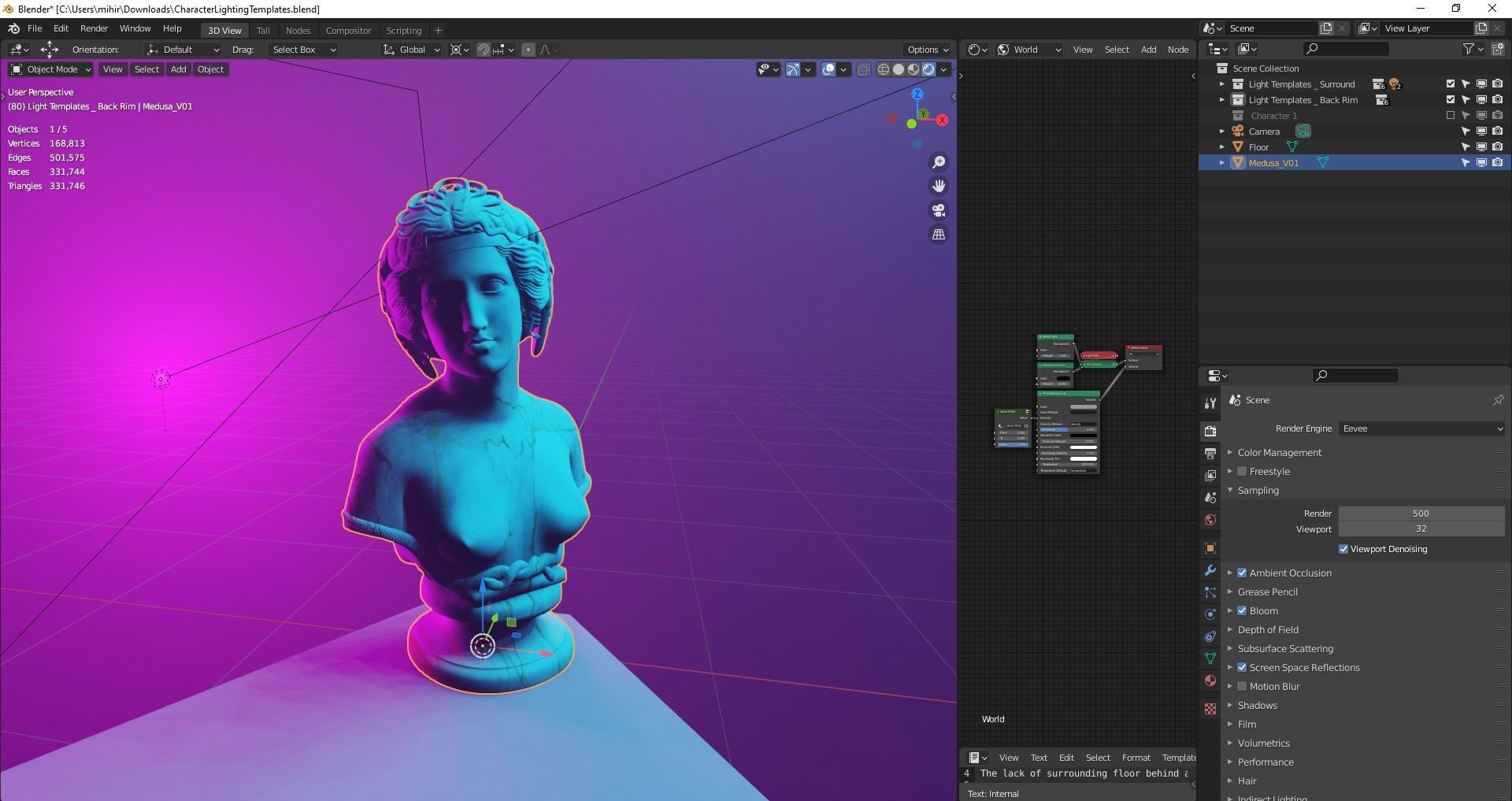
Task: Switch perspective/orthographic grid button
Action: pyautogui.click(x=939, y=234)
